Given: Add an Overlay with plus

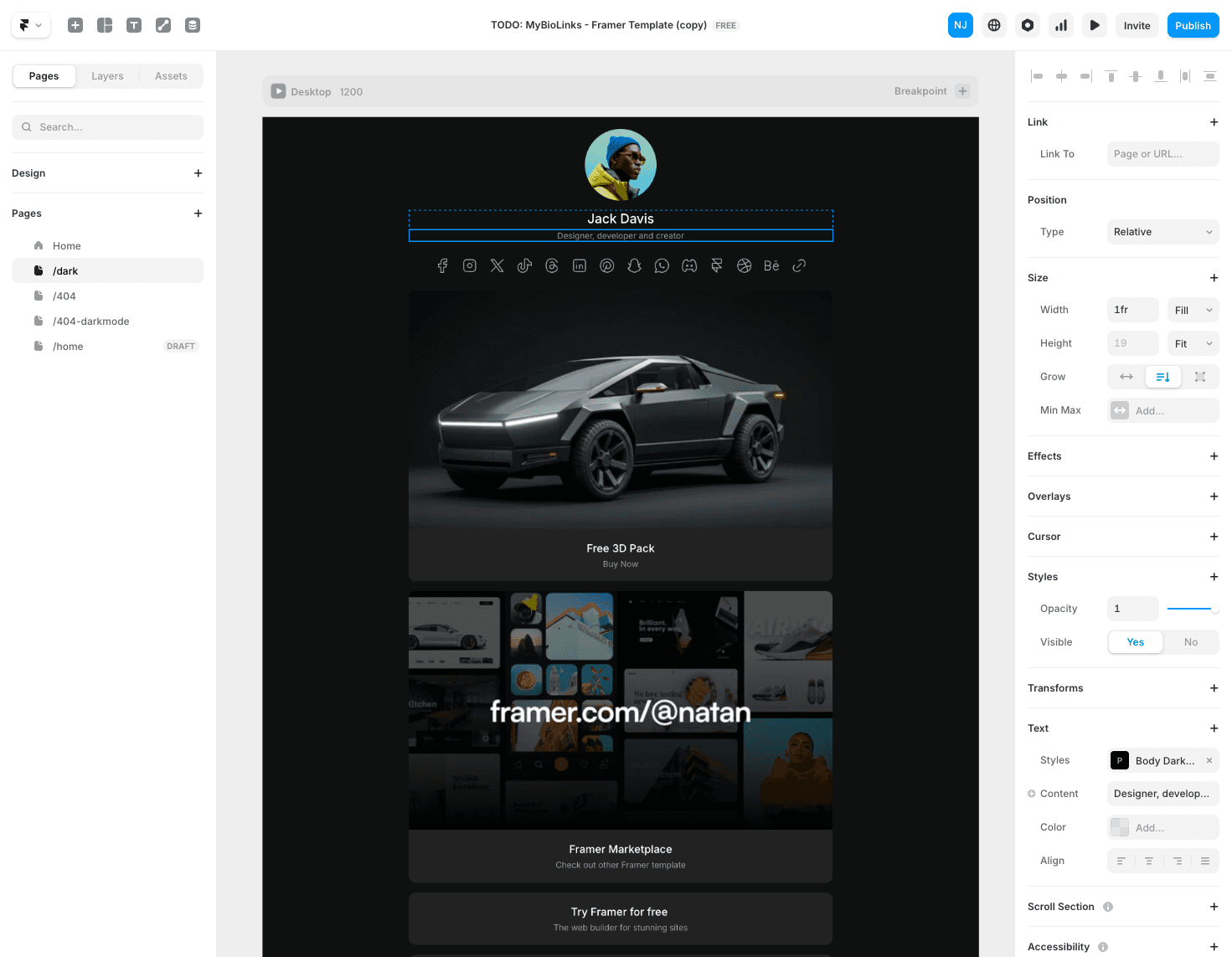Looking at the screenshot, I should 1214,497.
